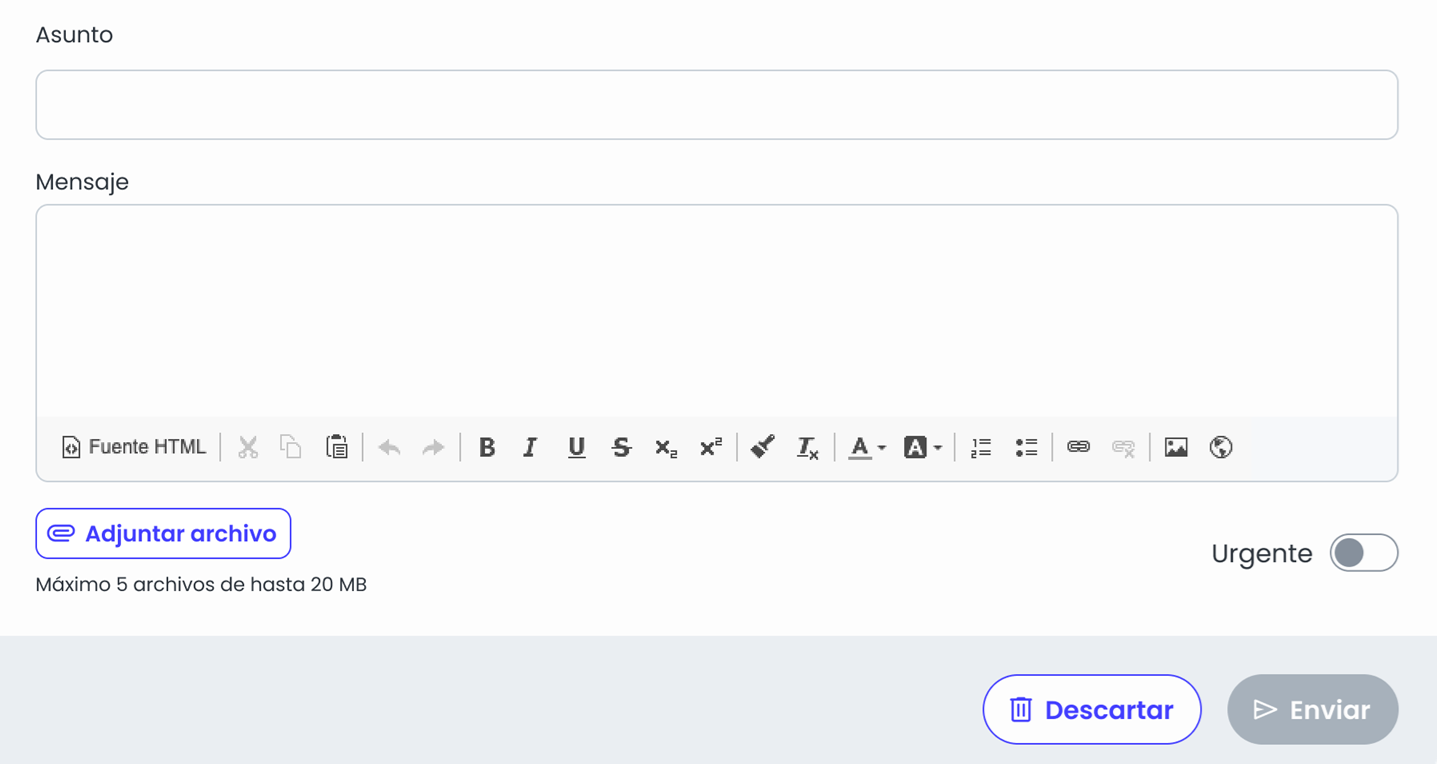The width and height of the screenshot is (1437, 764).
Task: Redo the last edit
Action: (433, 447)
